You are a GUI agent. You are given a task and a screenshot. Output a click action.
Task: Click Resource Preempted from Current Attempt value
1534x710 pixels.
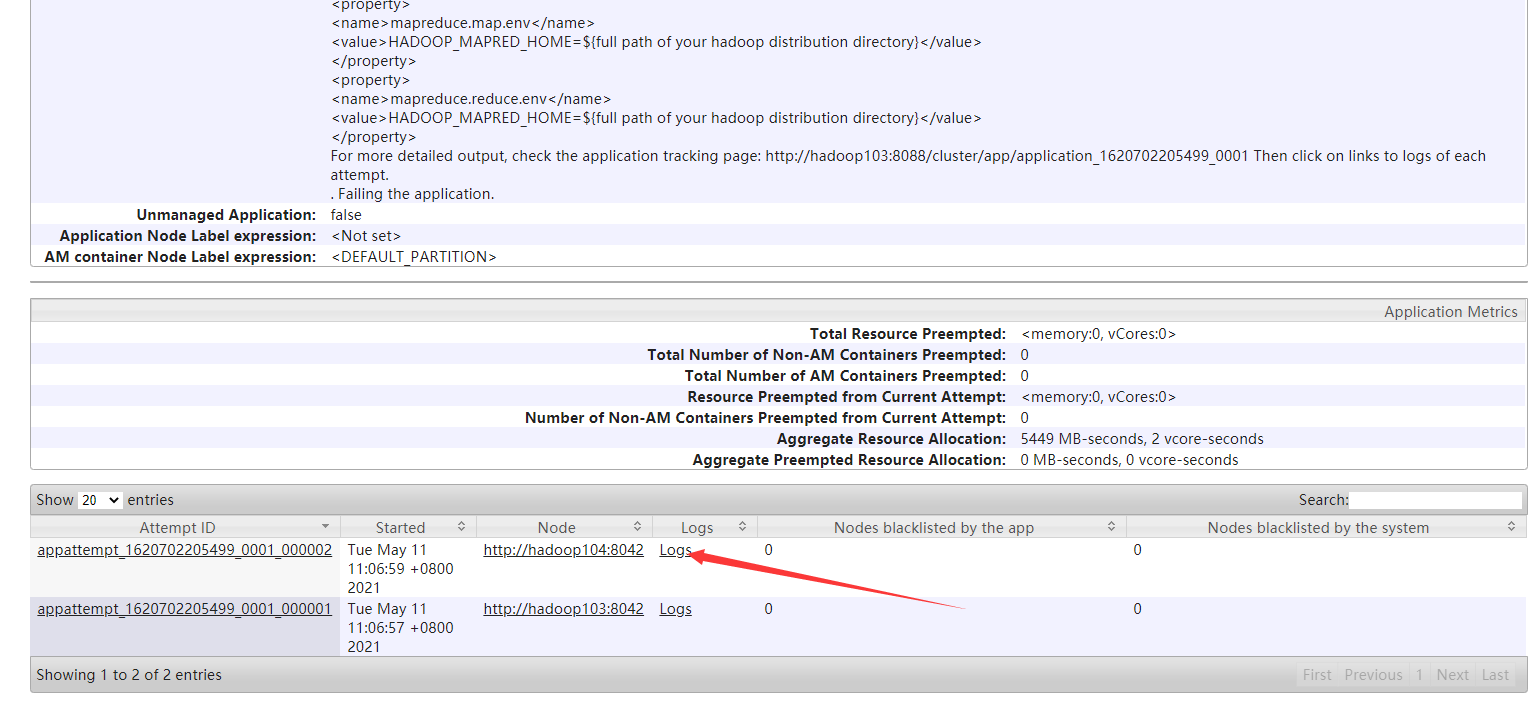pyautogui.click(x=1098, y=397)
